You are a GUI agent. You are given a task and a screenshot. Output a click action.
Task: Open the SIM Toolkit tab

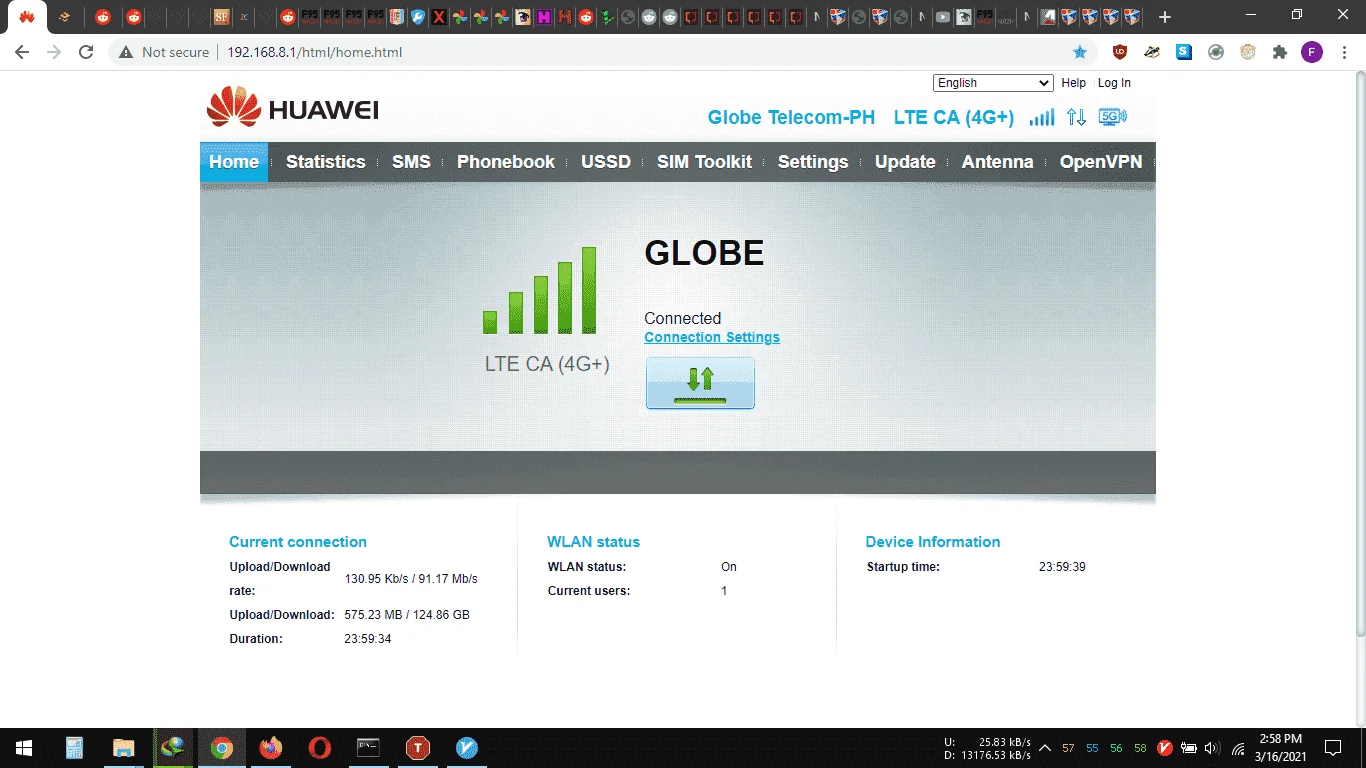(704, 162)
